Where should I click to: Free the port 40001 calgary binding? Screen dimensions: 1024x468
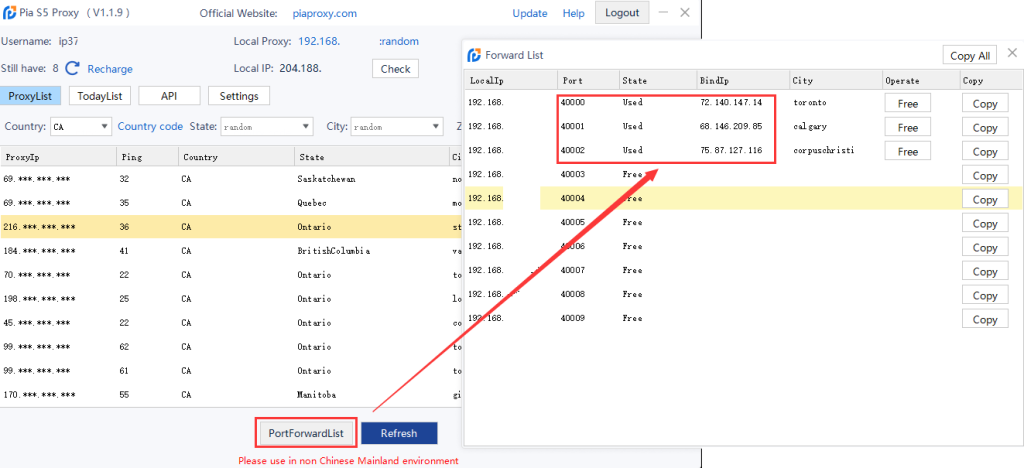[907, 127]
